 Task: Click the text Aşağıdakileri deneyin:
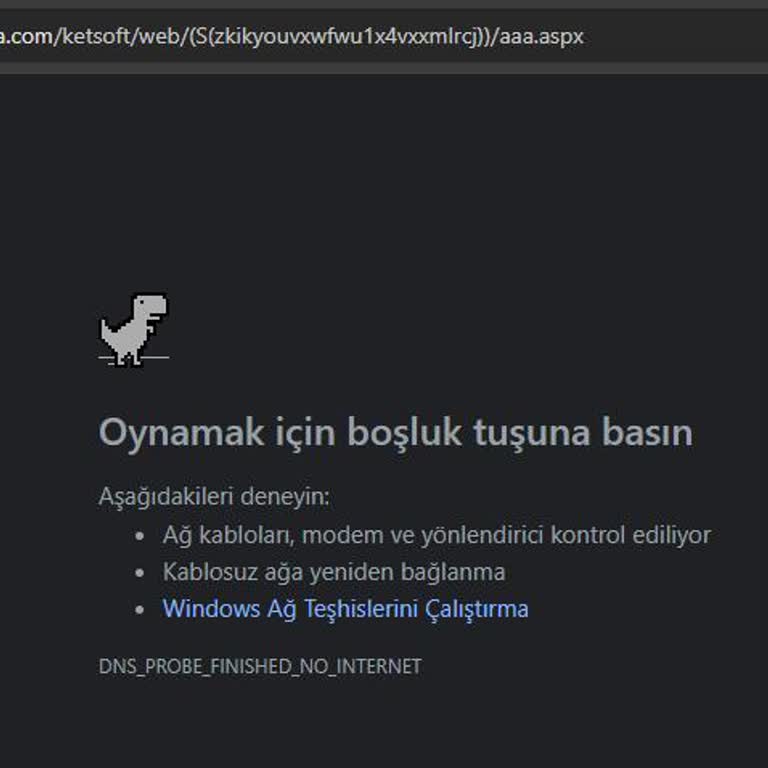[214, 497]
